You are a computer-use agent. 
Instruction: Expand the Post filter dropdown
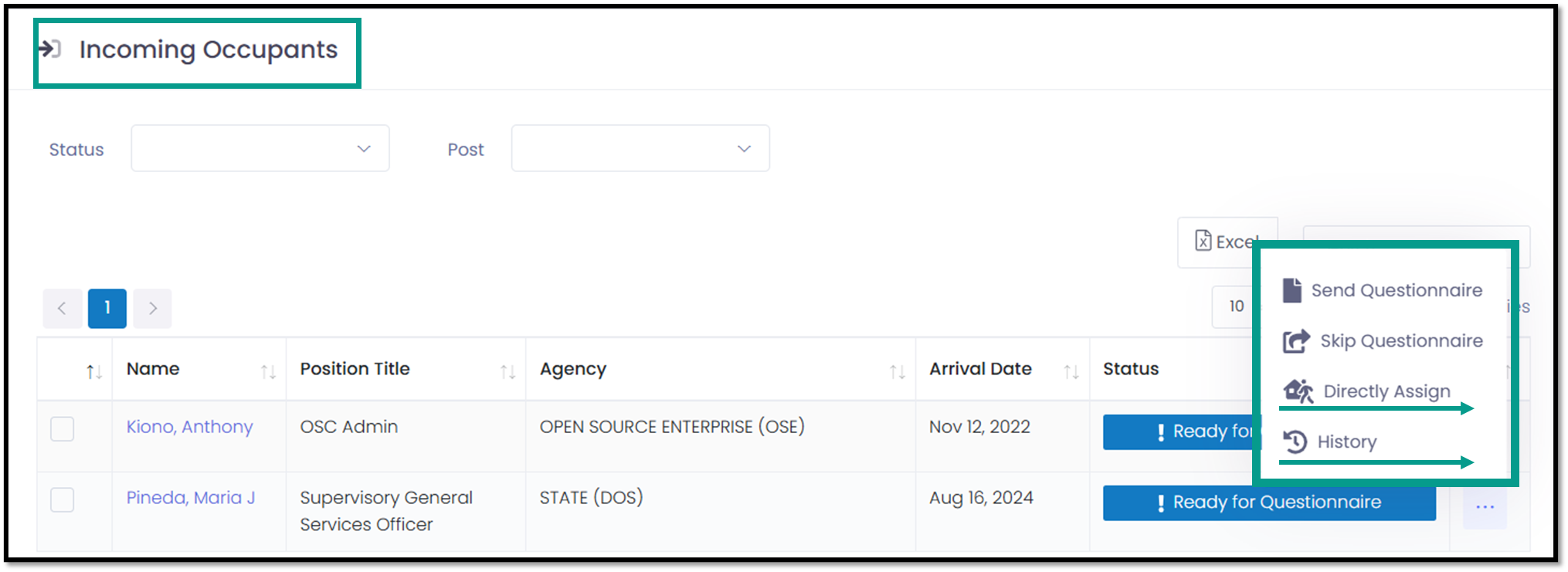(x=640, y=148)
